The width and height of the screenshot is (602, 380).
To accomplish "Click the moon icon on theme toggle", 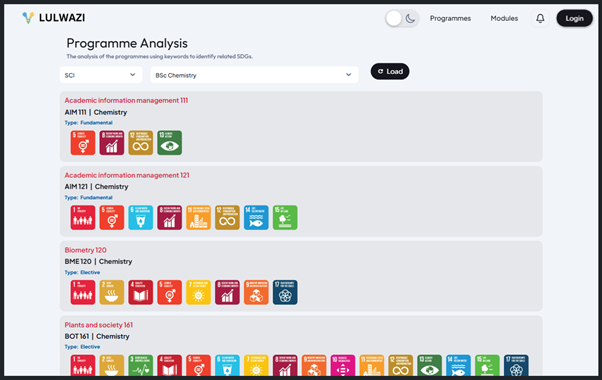I will click(x=410, y=18).
